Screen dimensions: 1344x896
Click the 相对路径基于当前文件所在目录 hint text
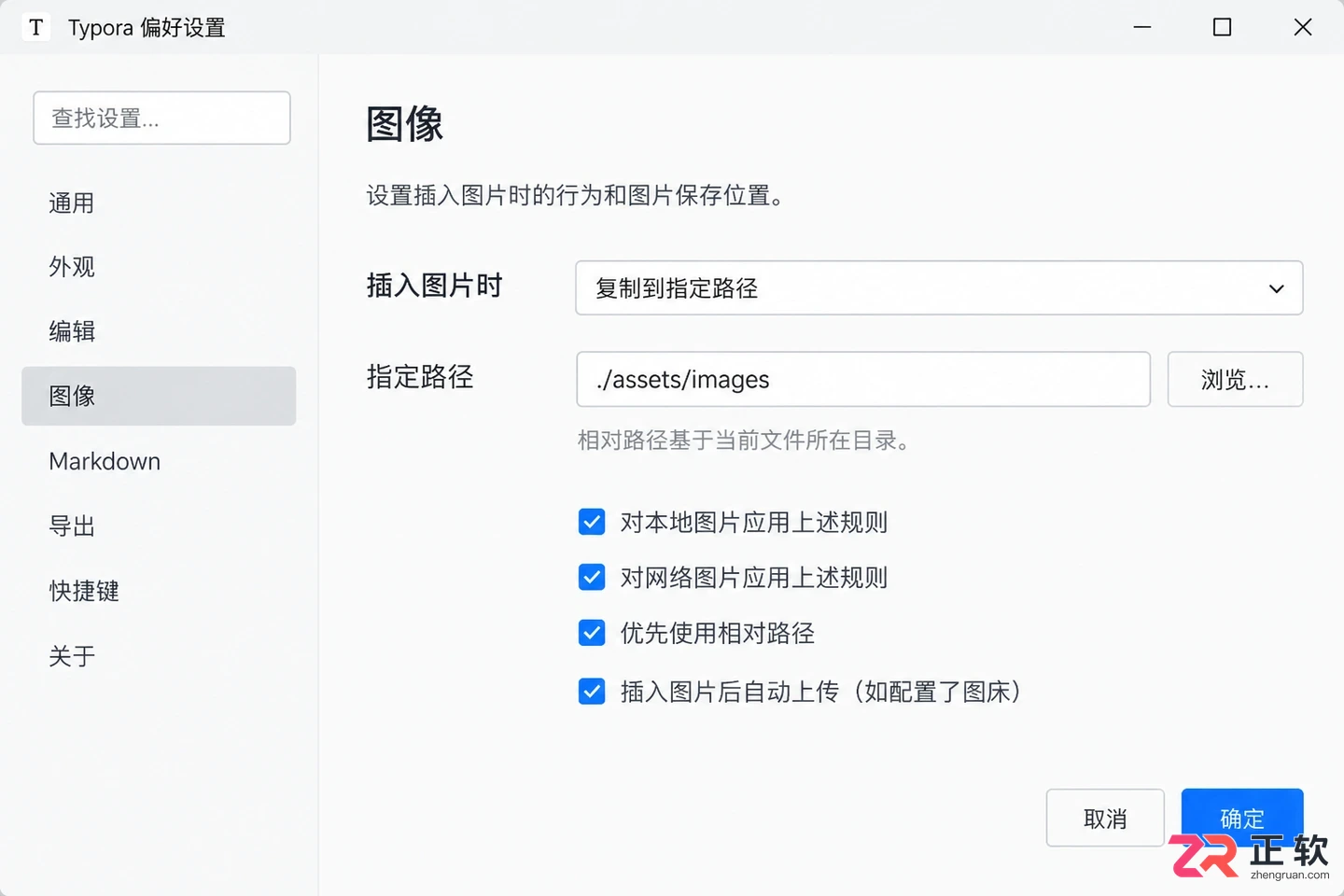(744, 441)
